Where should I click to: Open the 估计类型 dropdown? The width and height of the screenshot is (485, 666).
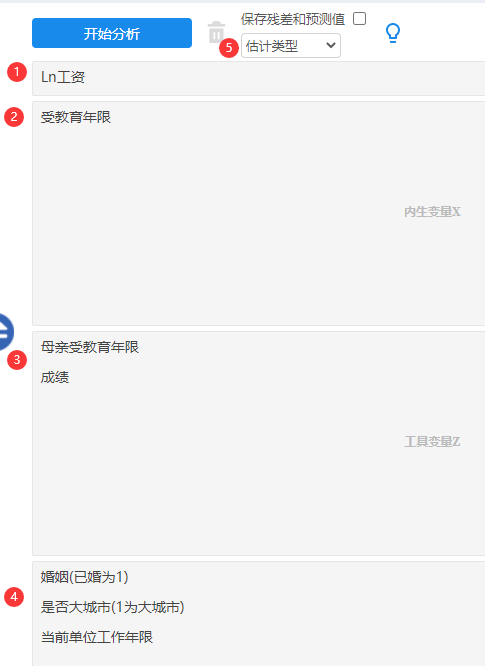[x=291, y=45]
